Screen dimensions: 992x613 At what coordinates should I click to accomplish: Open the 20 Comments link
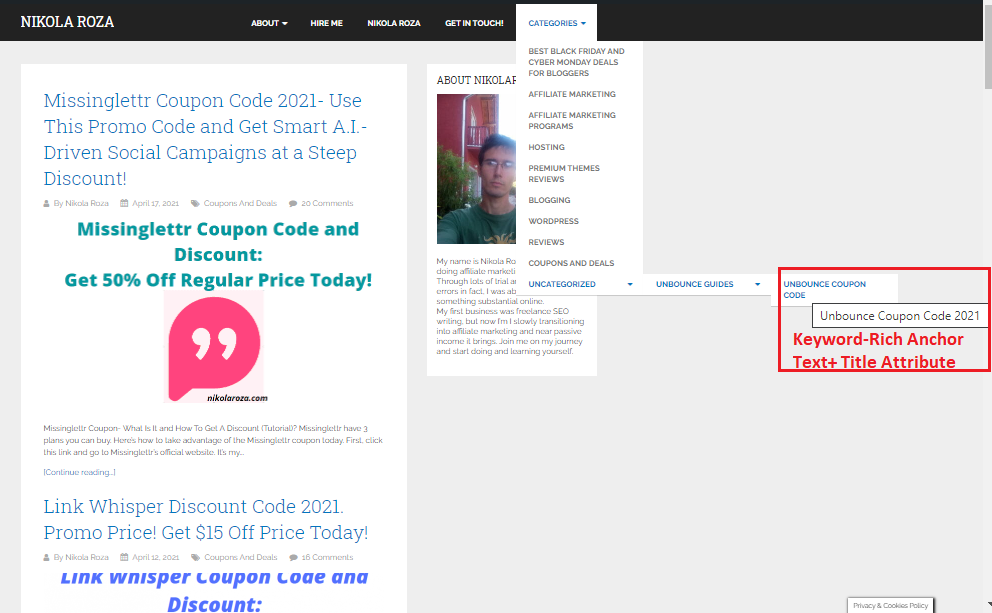coord(327,204)
